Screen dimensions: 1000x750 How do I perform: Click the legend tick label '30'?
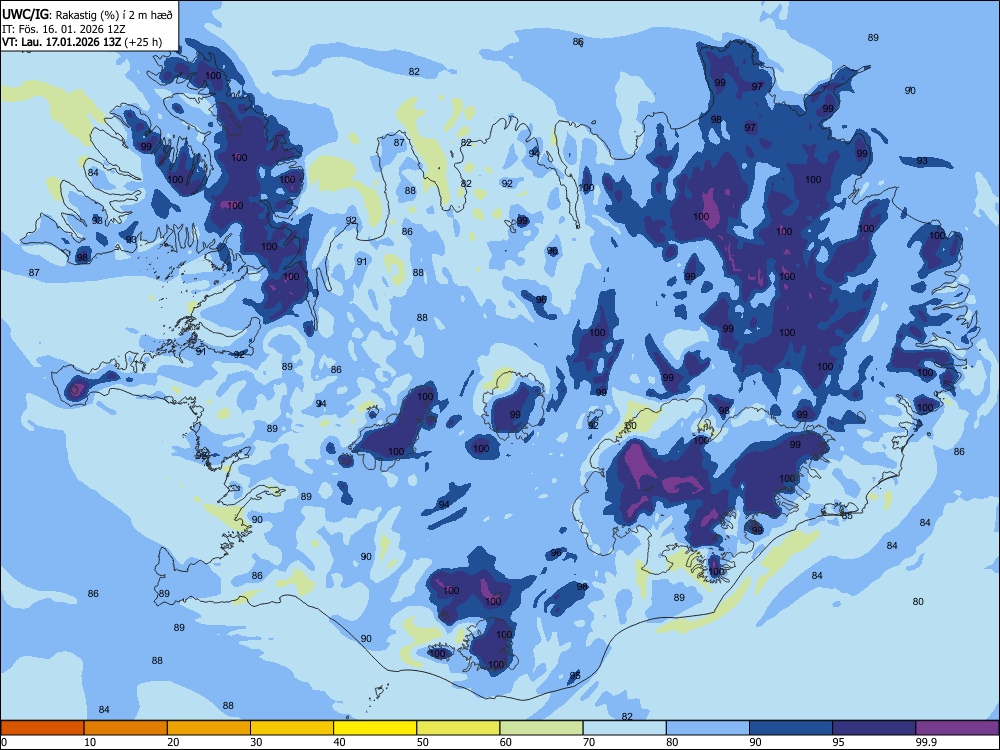(256, 742)
